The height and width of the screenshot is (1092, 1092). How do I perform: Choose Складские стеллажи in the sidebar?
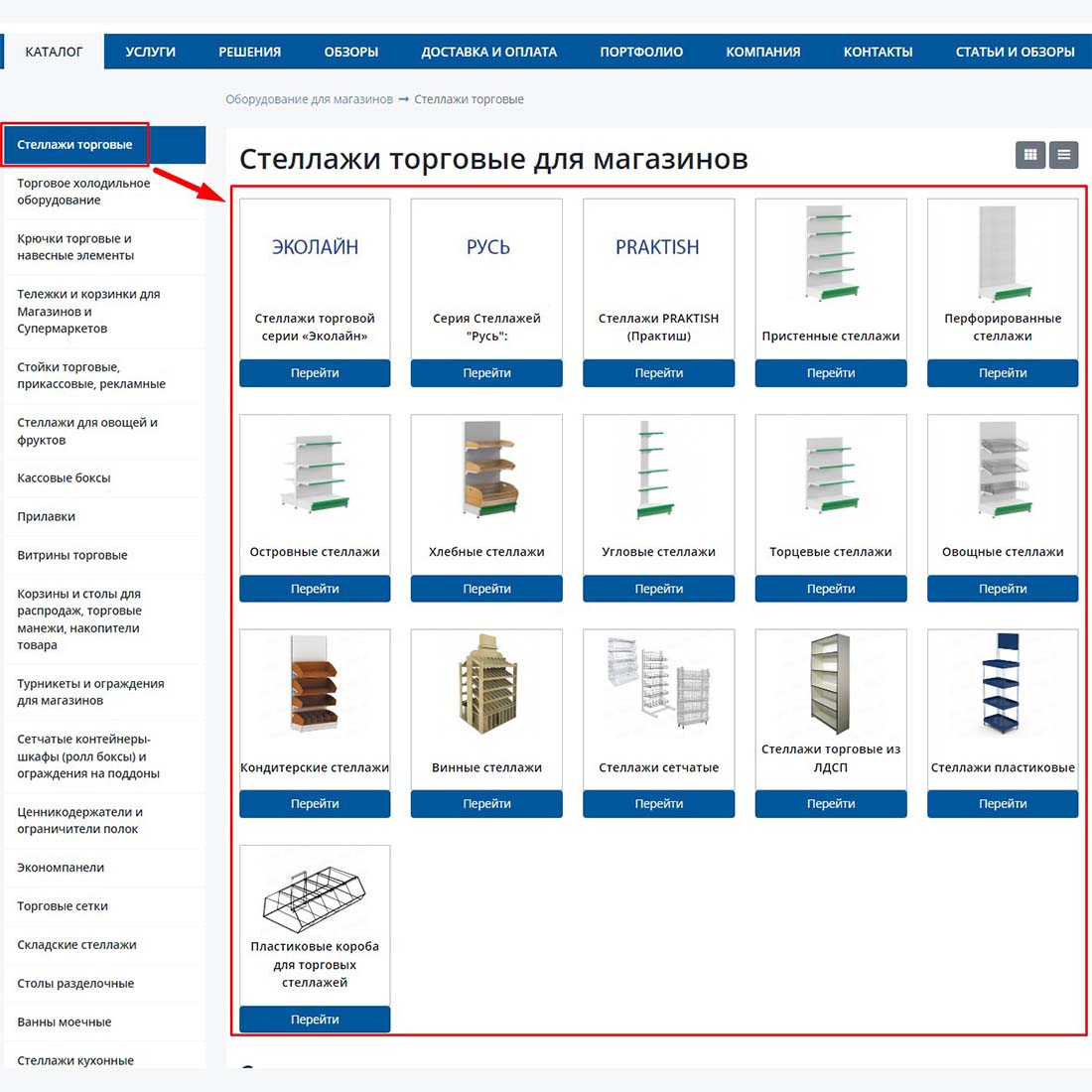(x=76, y=945)
